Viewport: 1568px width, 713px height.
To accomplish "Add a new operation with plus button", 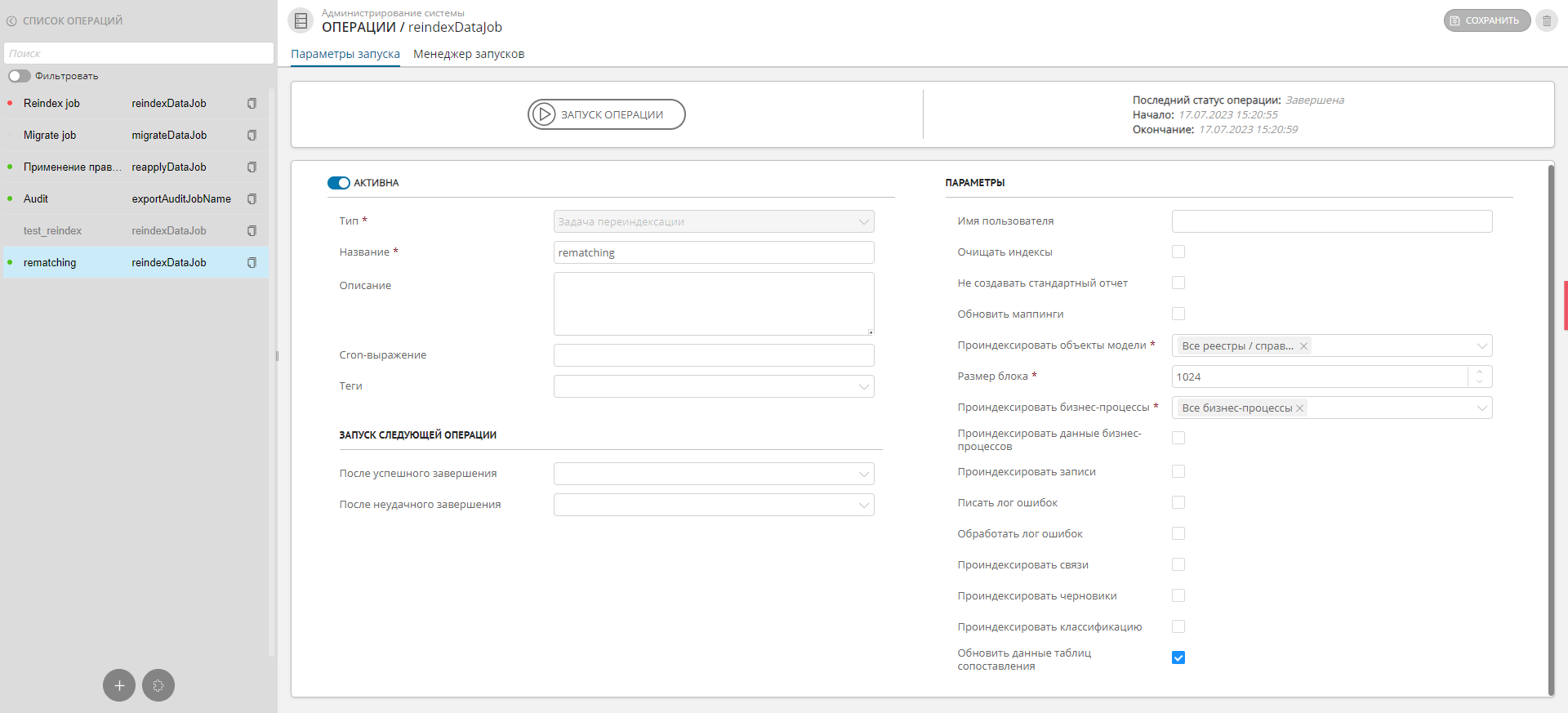I will tap(119, 685).
